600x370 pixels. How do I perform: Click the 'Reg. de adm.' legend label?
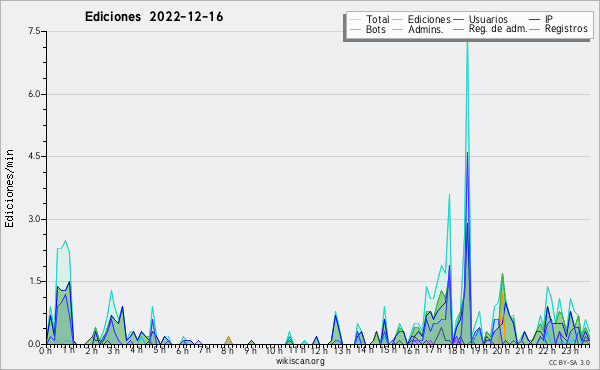click(x=498, y=29)
